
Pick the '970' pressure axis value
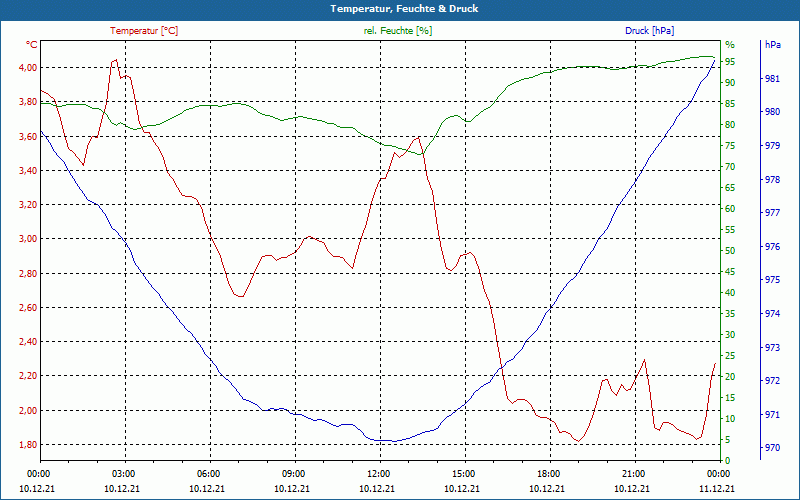[772, 447]
